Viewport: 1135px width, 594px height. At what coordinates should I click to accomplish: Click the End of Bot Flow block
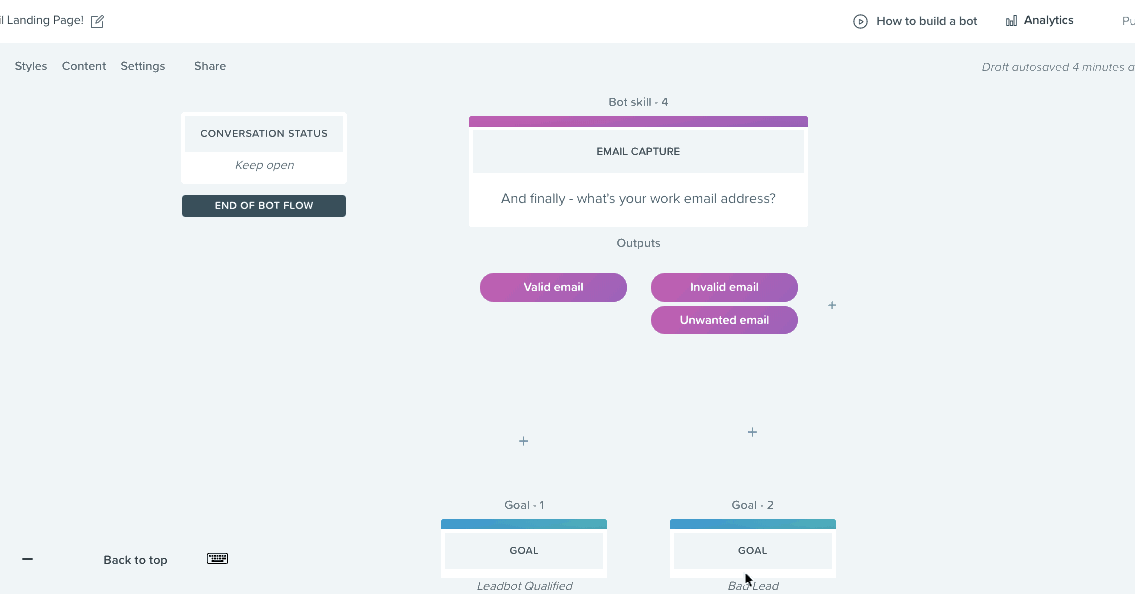[263, 205]
